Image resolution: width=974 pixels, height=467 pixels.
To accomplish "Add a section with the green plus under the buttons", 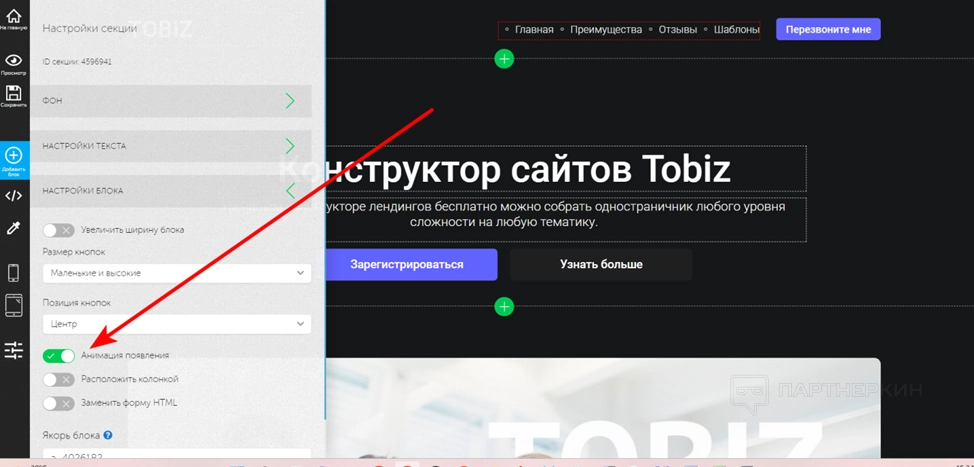I will click(504, 306).
